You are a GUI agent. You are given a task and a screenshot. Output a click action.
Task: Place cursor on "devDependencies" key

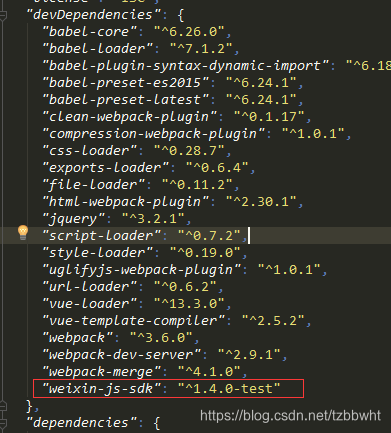pyautogui.click(x=93, y=15)
